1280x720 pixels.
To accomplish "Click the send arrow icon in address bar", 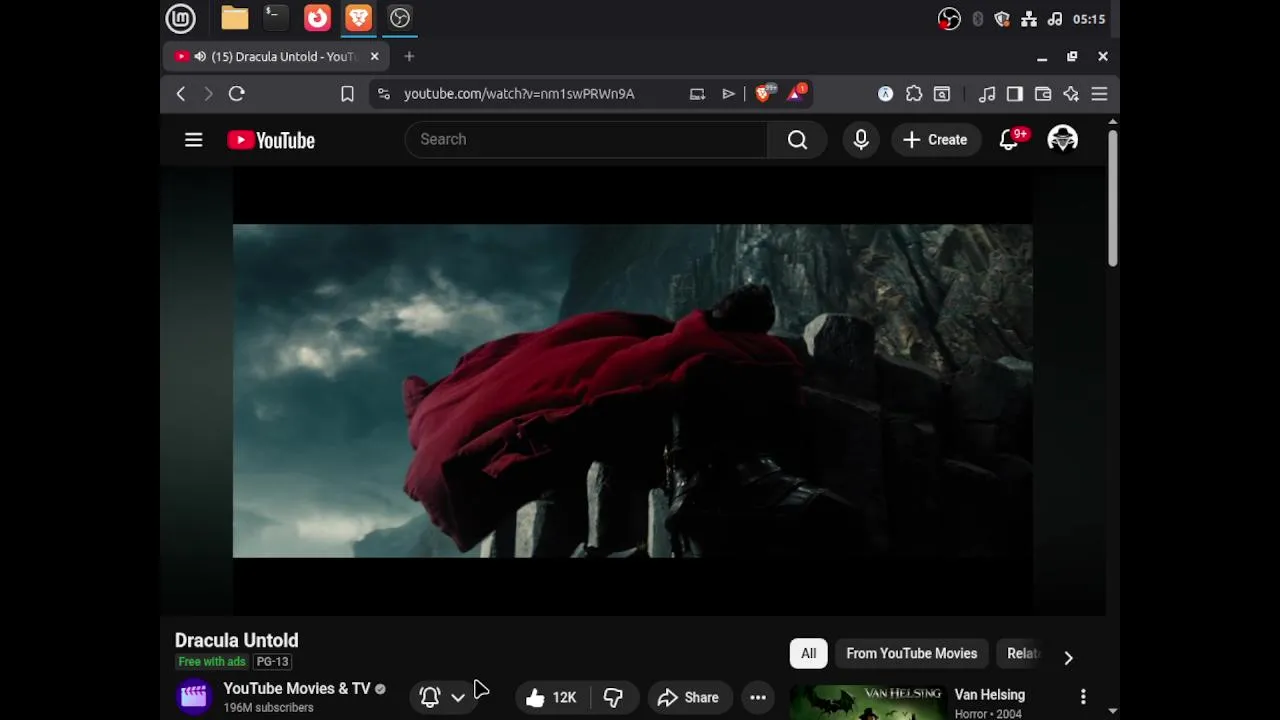I will [x=728, y=94].
